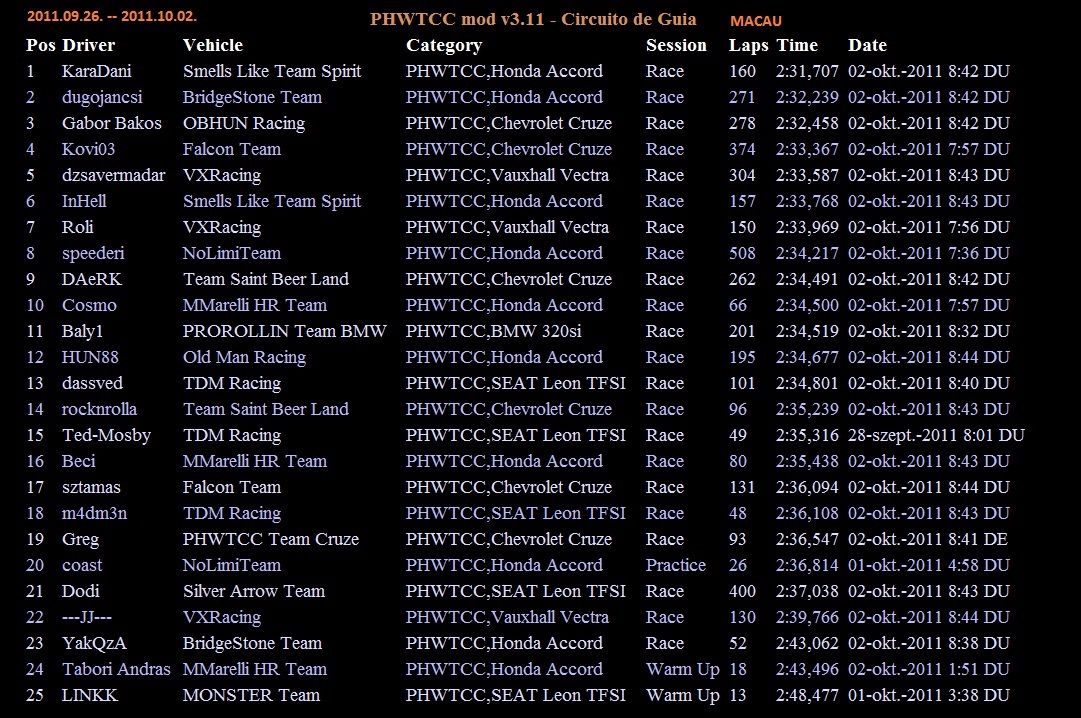Select driver coast

pyautogui.click(x=81, y=566)
